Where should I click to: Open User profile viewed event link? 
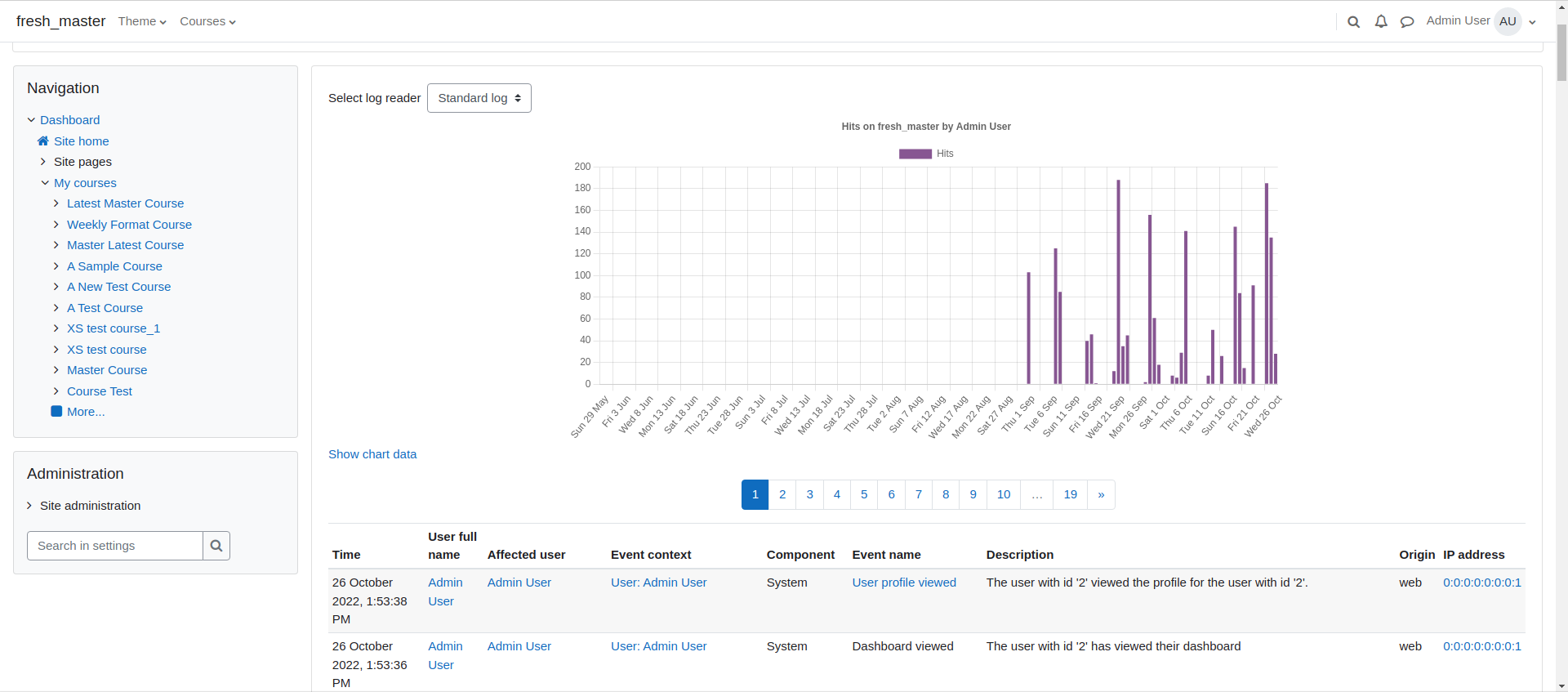[x=904, y=583]
